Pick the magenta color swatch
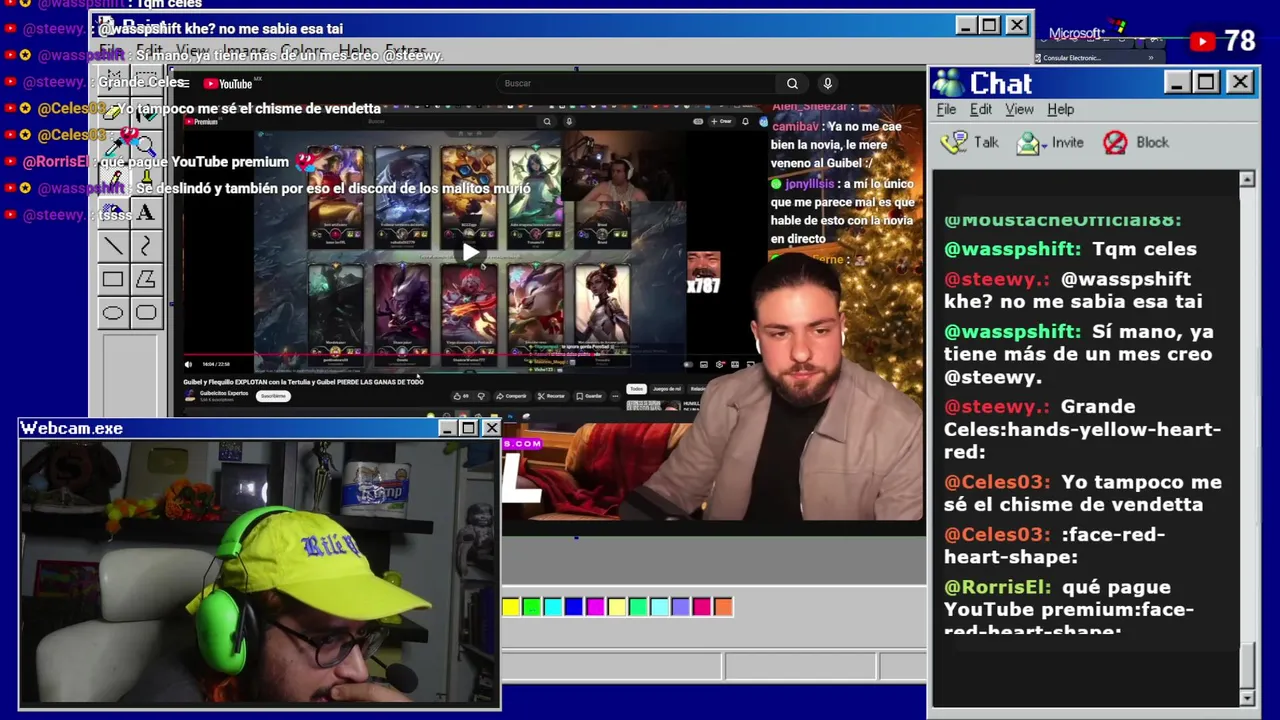 pos(595,606)
